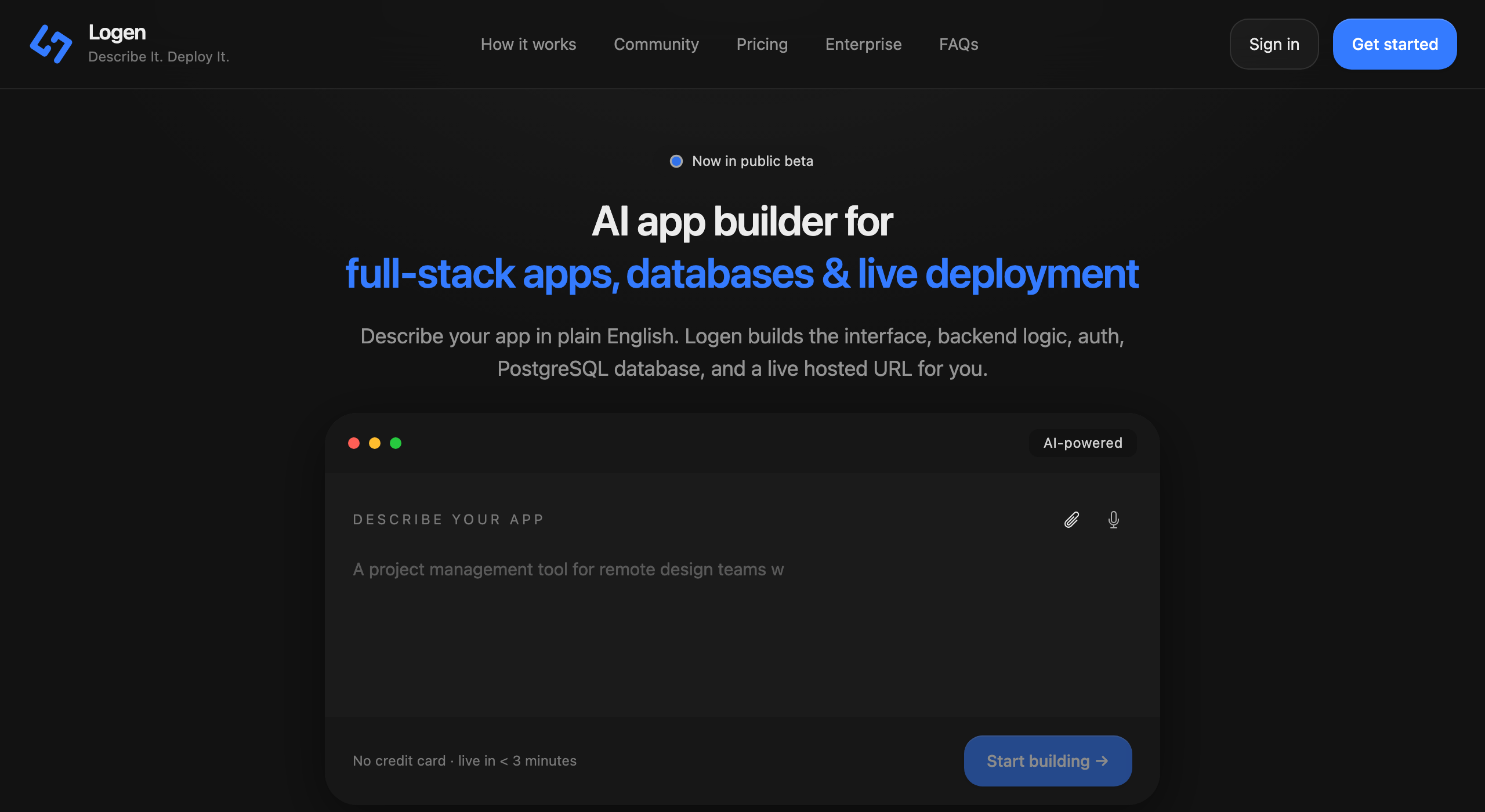
Task: Click the DESCRIBE YOUR APP label
Action: 448,520
